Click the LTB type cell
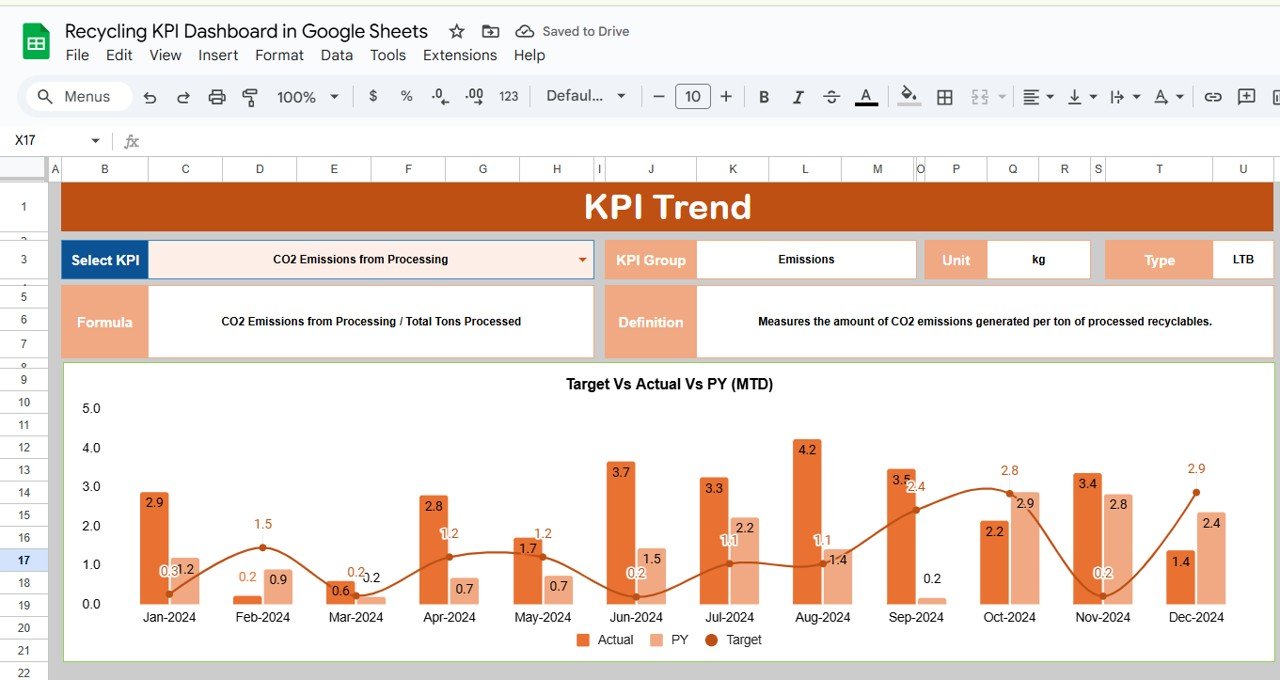1280x680 pixels. (1243, 259)
